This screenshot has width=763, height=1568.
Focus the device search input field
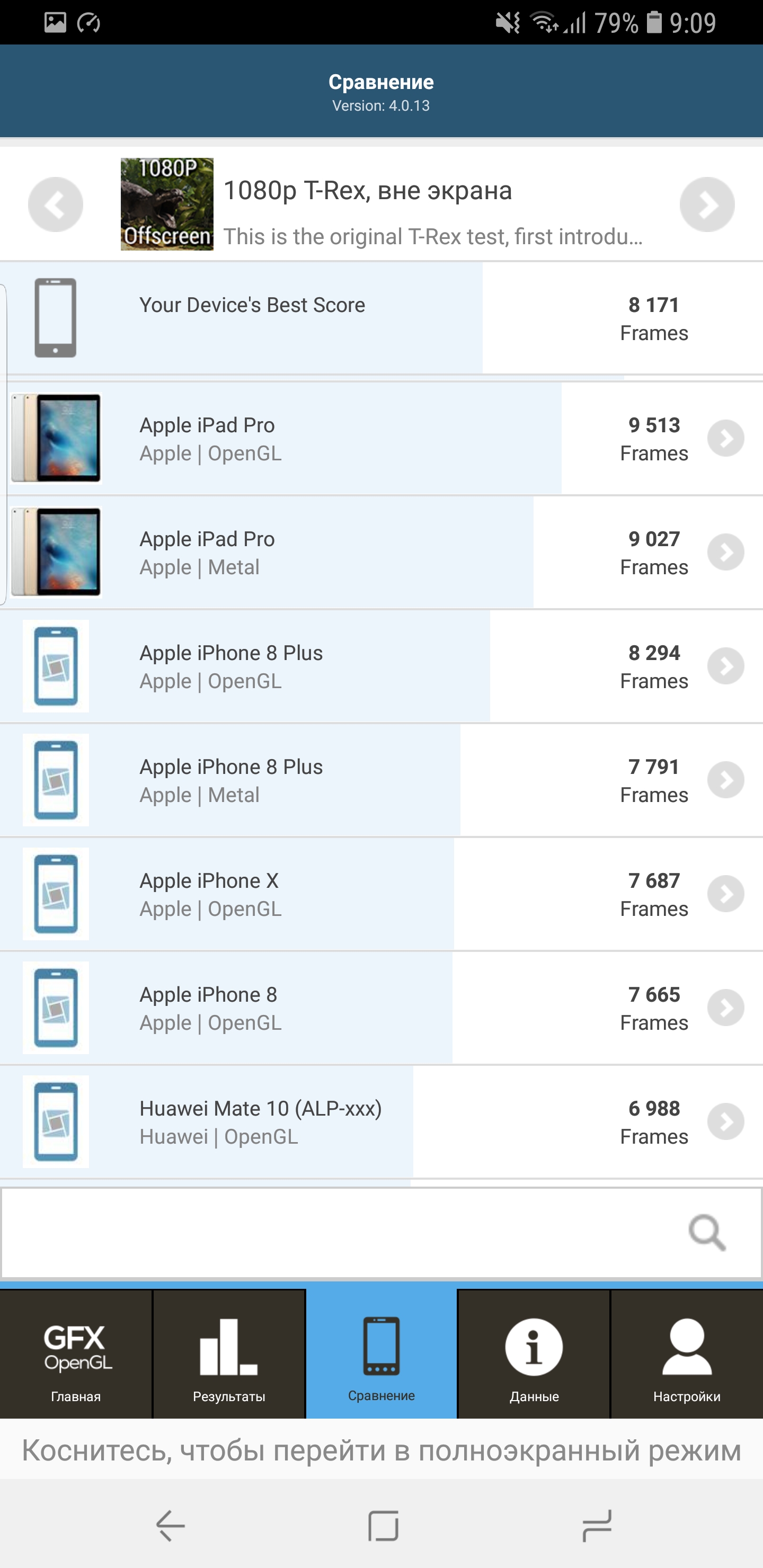(341, 1233)
